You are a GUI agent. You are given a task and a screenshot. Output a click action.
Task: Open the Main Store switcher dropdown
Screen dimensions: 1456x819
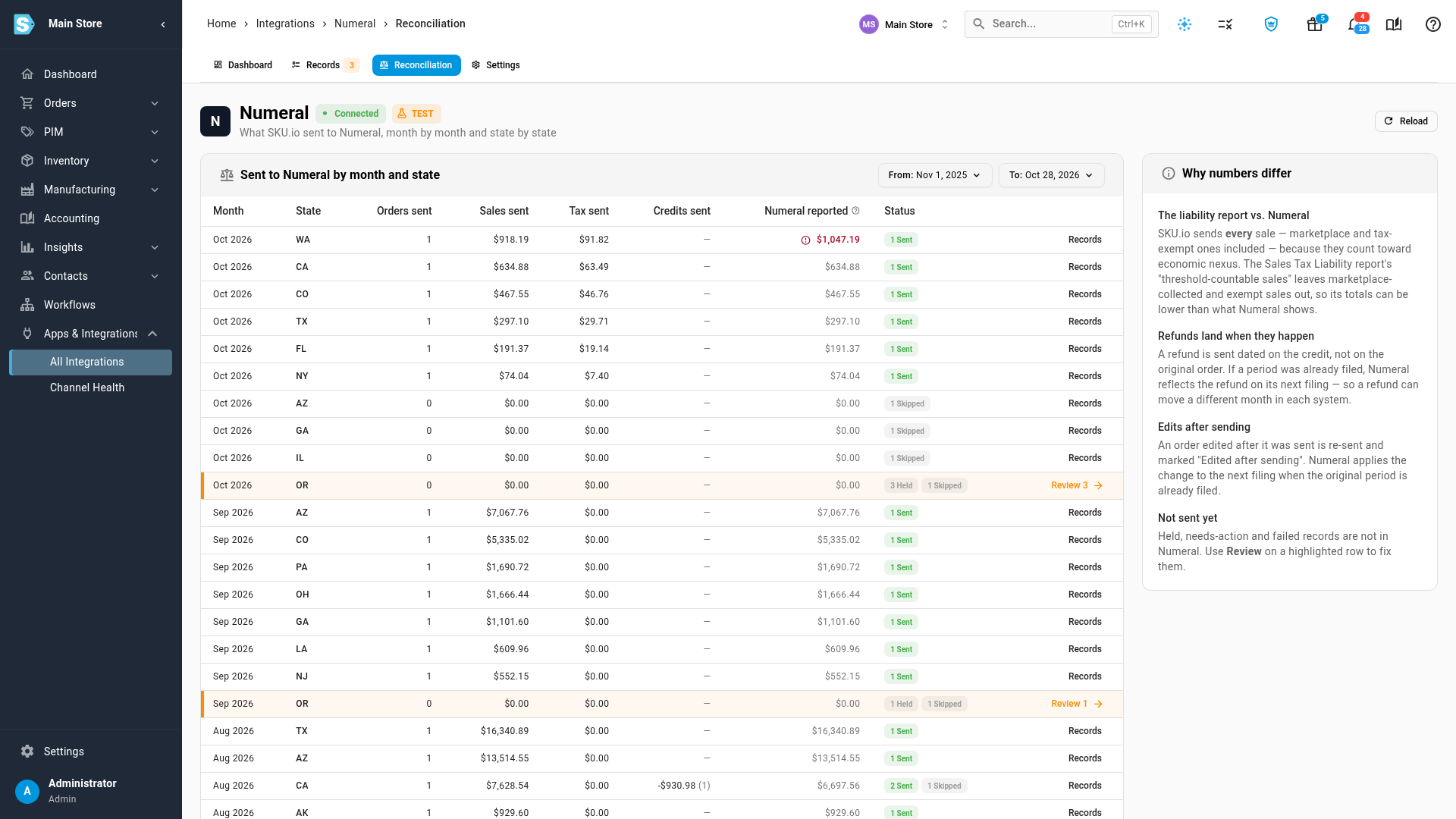(x=904, y=24)
